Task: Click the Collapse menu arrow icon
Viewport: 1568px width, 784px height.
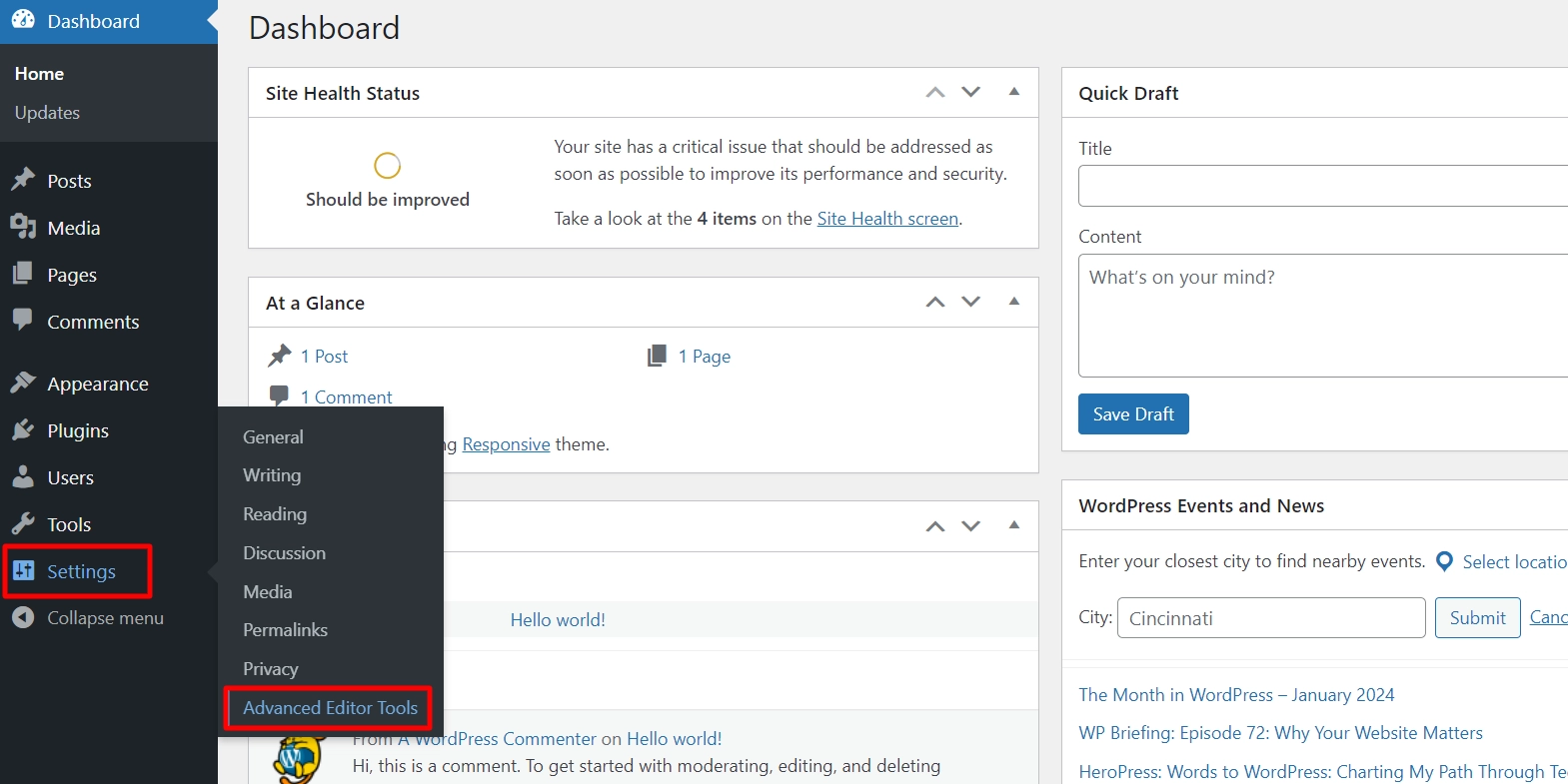Action: coord(23,617)
